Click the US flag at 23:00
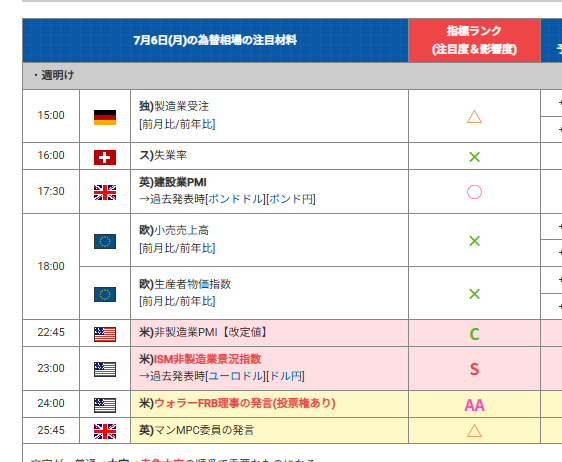Screen dimensions: 562x462 point(105,370)
